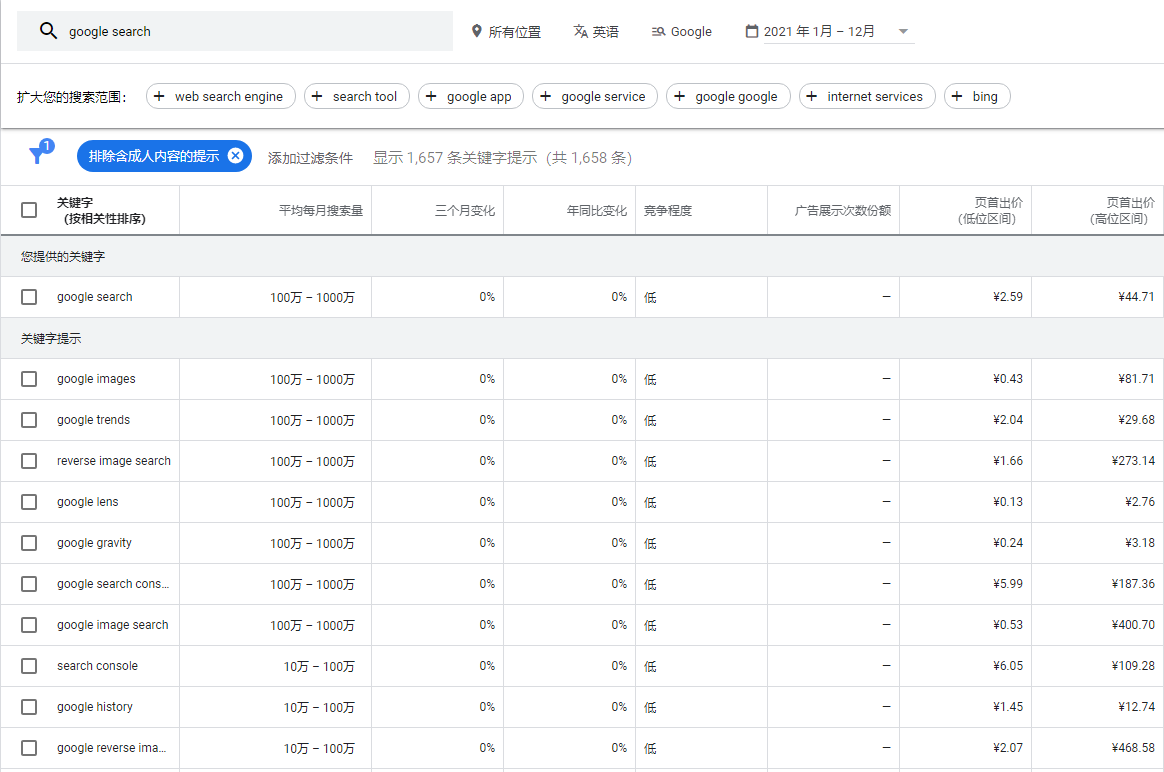Image resolution: width=1164 pixels, height=772 pixels.
Task: Click the location pin icon beside 所有位置
Action: [476, 31]
